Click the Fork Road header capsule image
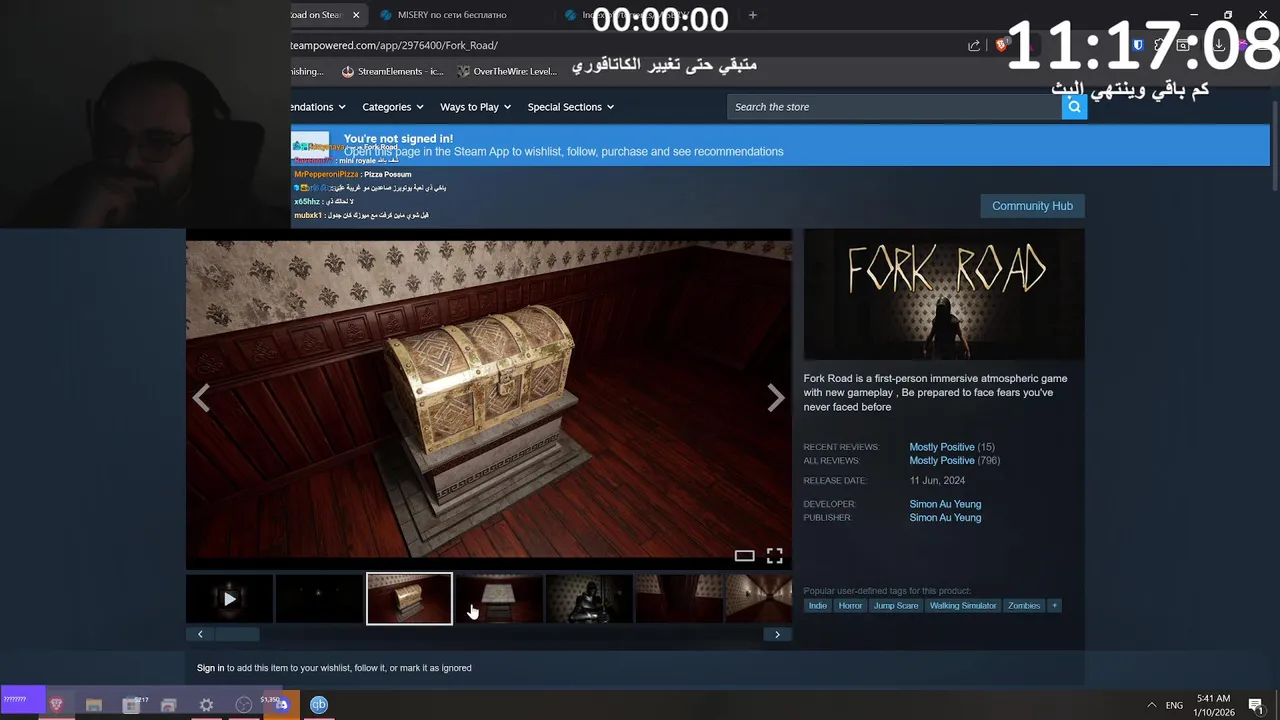Viewport: 1280px width, 720px height. [x=944, y=294]
